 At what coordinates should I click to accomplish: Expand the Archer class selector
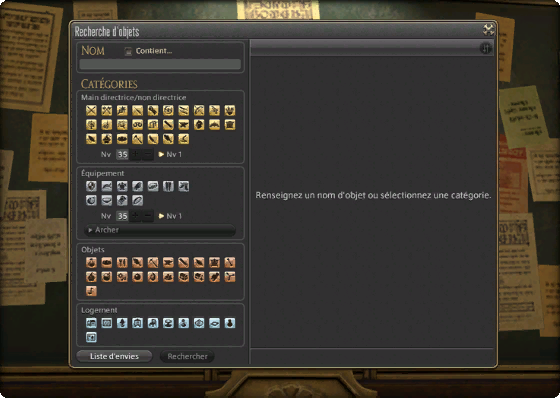click(x=160, y=230)
